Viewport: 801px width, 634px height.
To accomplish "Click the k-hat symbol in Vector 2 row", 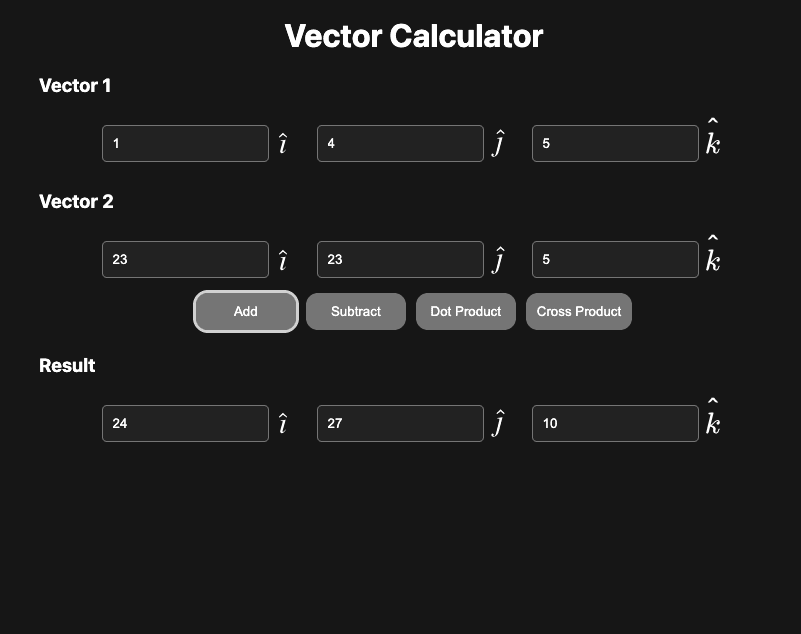I will 713,256.
